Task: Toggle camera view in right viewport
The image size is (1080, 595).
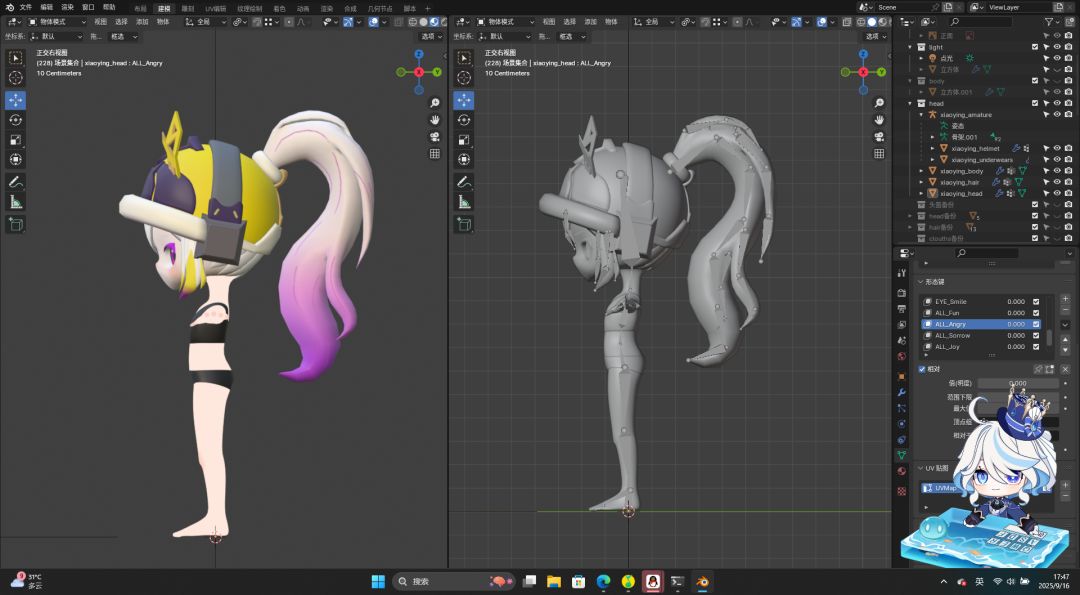Action: [x=880, y=136]
